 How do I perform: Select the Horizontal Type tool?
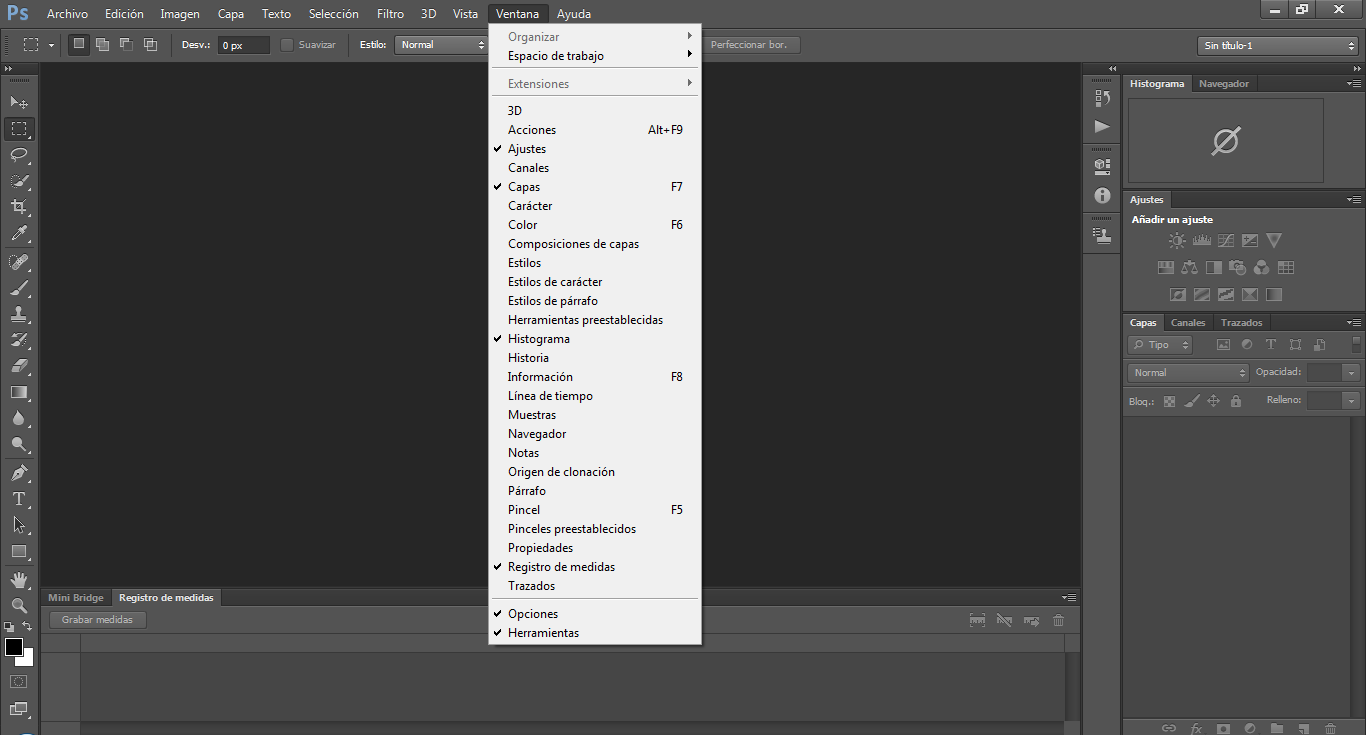(x=19, y=498)
